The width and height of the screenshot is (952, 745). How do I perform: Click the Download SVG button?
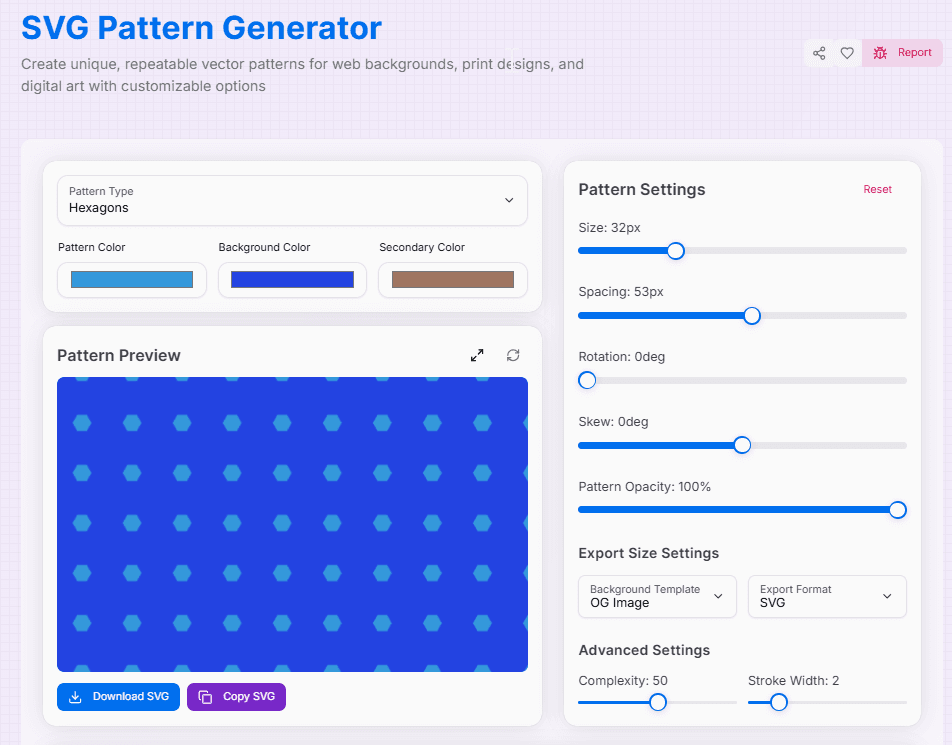pyautogui.click(x=118, y=697)
